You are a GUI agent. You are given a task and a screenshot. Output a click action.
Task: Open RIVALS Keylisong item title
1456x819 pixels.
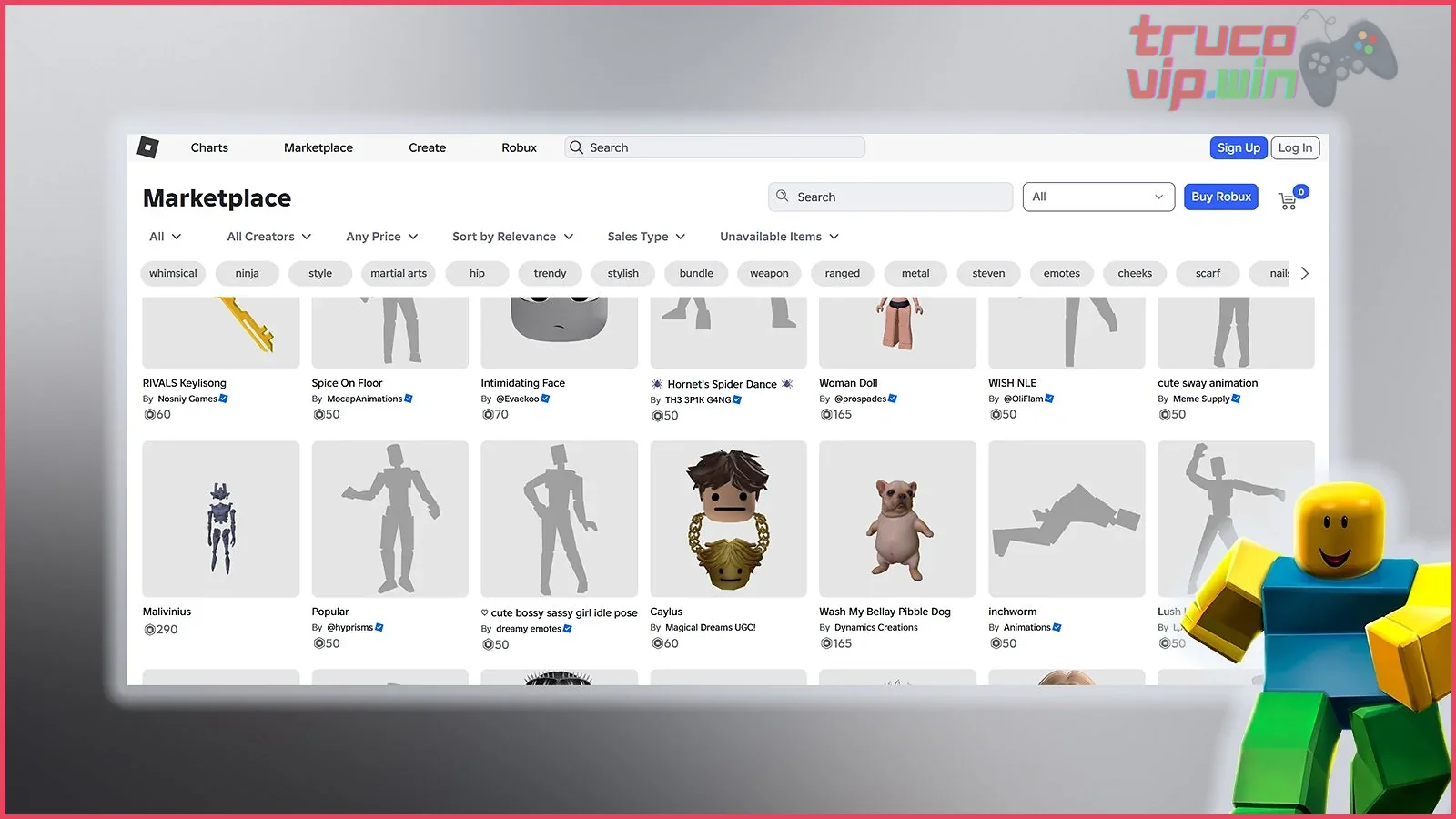pyautogui.click(x=185, y=383)
